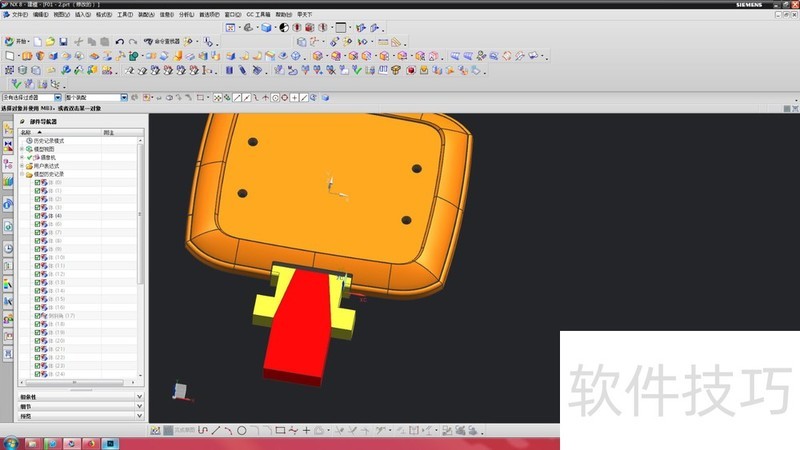Collapse the 模型历史记录 tree node
The width and height of the screenshot is (800, 450).
(x=22, y=174)
